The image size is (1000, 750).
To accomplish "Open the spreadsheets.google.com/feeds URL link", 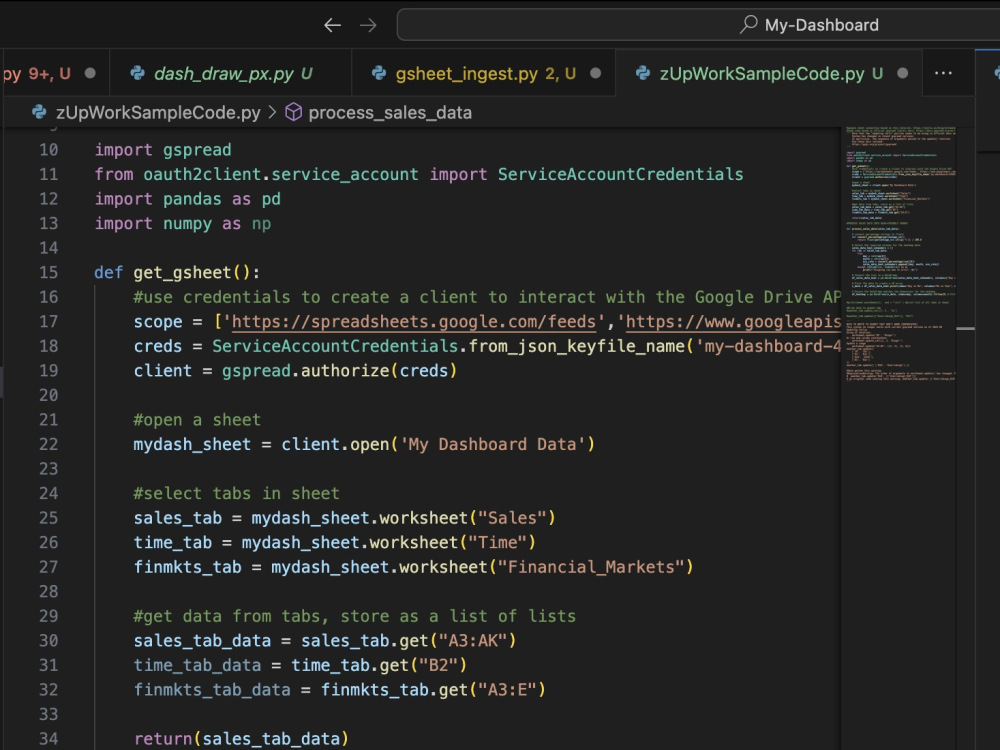I will 413,322.
